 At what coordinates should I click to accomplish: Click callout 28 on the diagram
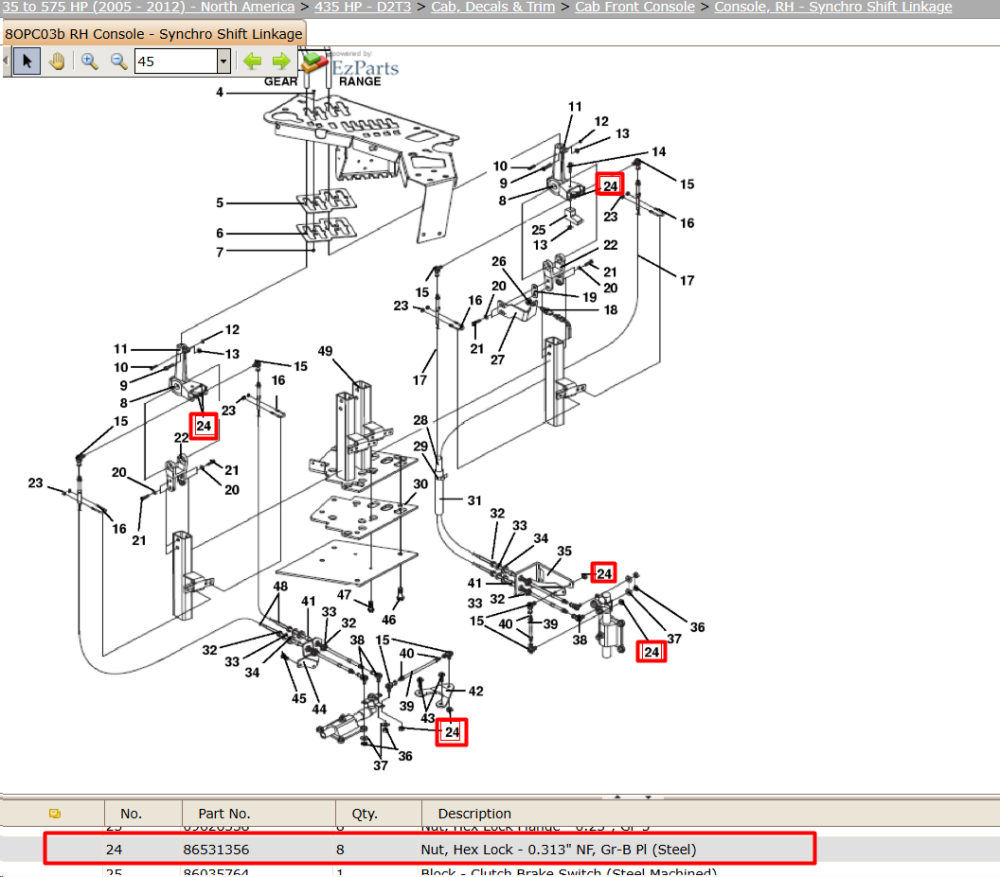(x=420, y=420)
